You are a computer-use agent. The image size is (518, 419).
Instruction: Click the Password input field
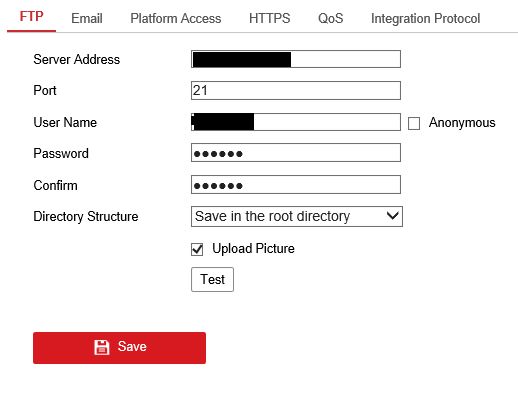[x=296, y=153]
